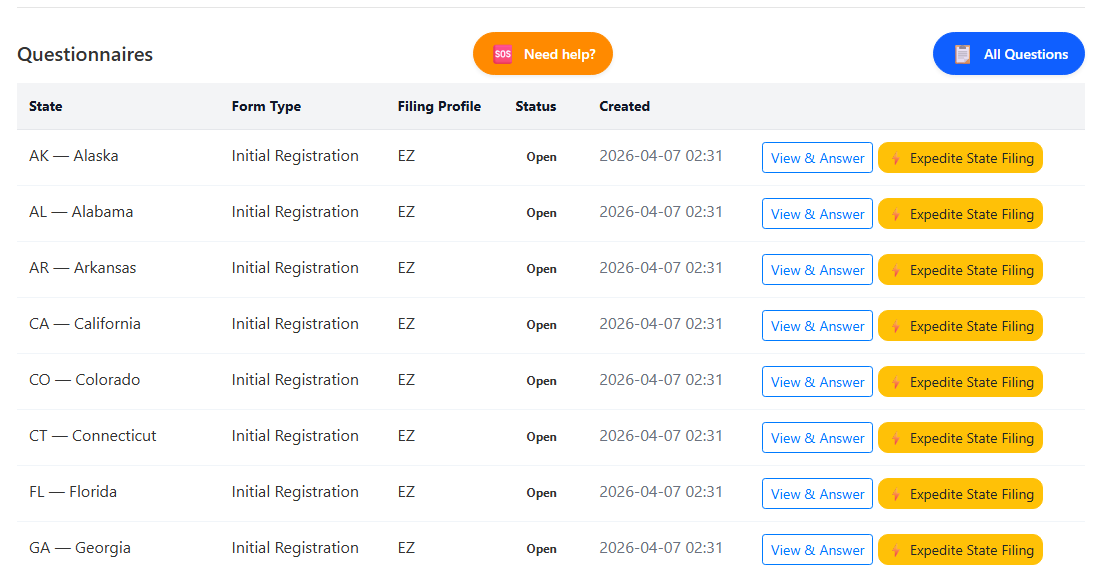Click the Open status in Georgia row
Viewport: 1100px width, 575px height.
click(542, 550)
